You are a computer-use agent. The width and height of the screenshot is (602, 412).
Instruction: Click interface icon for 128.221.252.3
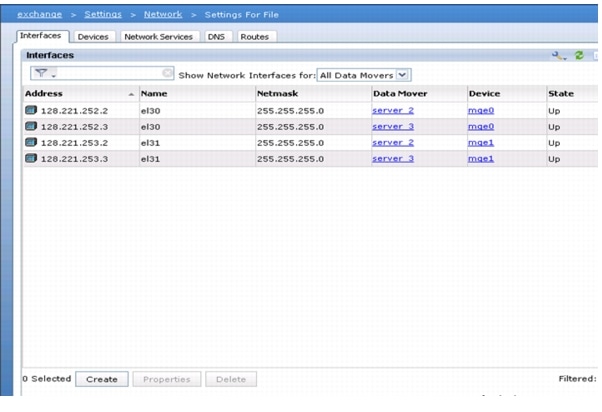pos(31,127)
